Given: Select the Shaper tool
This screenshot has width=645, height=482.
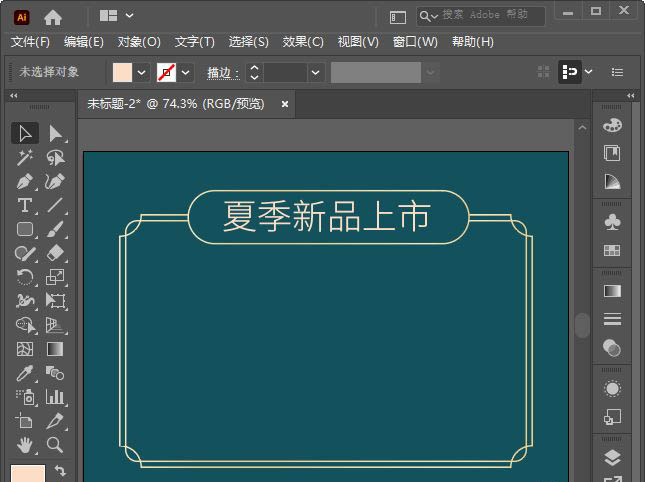Looking at the screenshot, I should [25, 253].
